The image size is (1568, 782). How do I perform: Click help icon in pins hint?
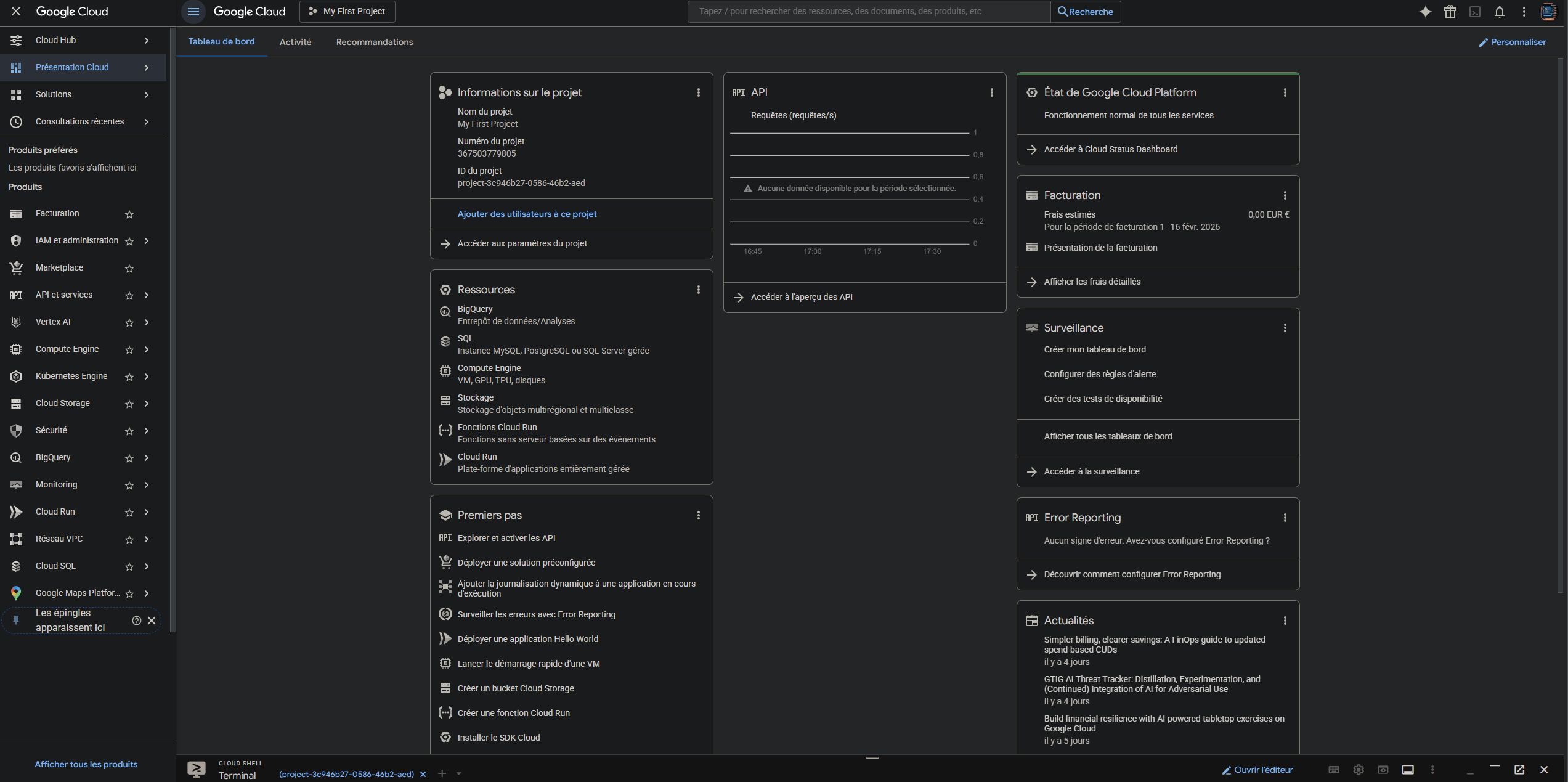pyautogui.click(x=136, y=621)
